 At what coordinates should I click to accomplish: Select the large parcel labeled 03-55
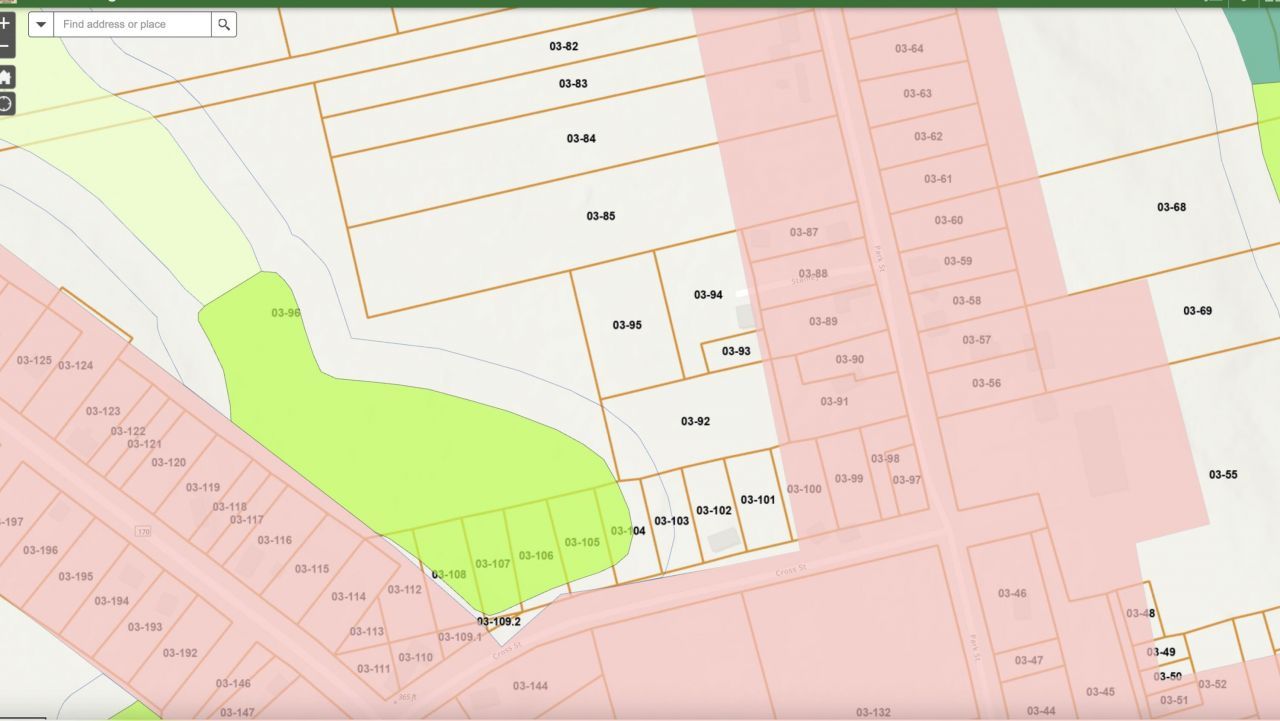pyautogui.click(x=1223, y=474)
